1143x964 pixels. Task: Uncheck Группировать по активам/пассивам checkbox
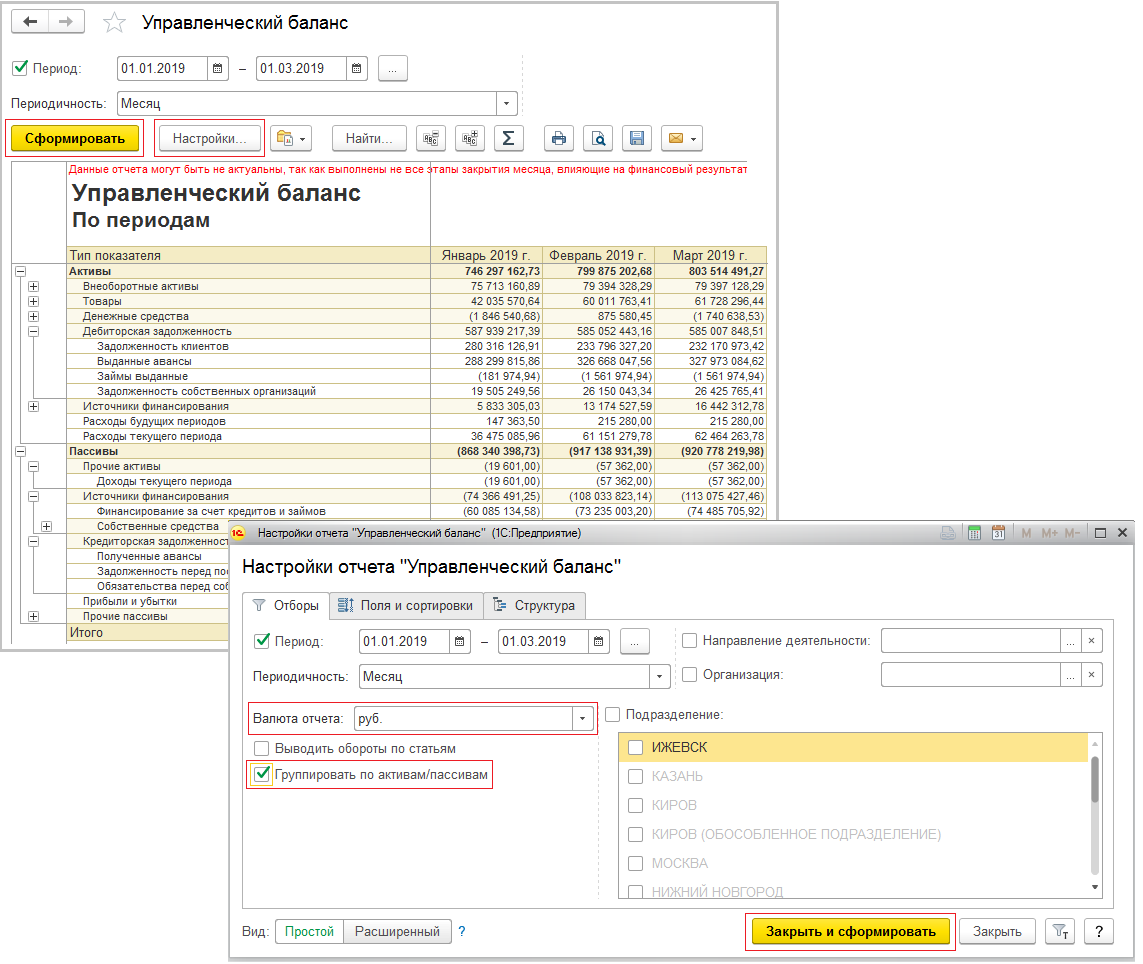(x=262, y=773)
